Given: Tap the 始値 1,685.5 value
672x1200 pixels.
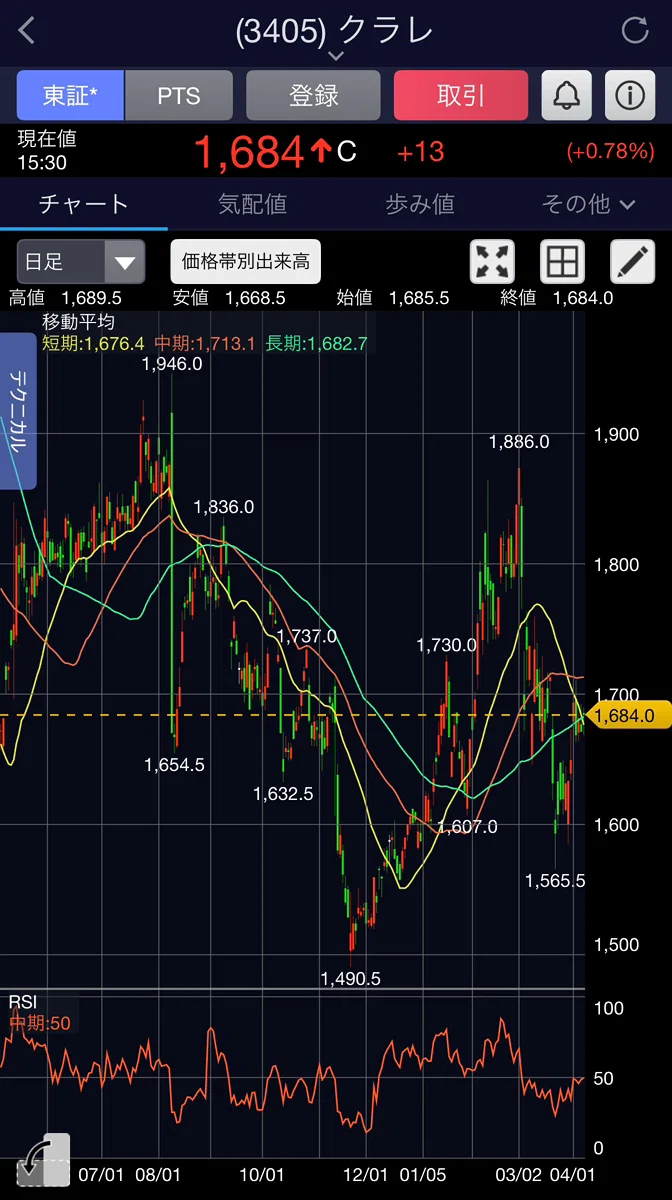Looking at the screenshot, I should click(x=393, y=298).
